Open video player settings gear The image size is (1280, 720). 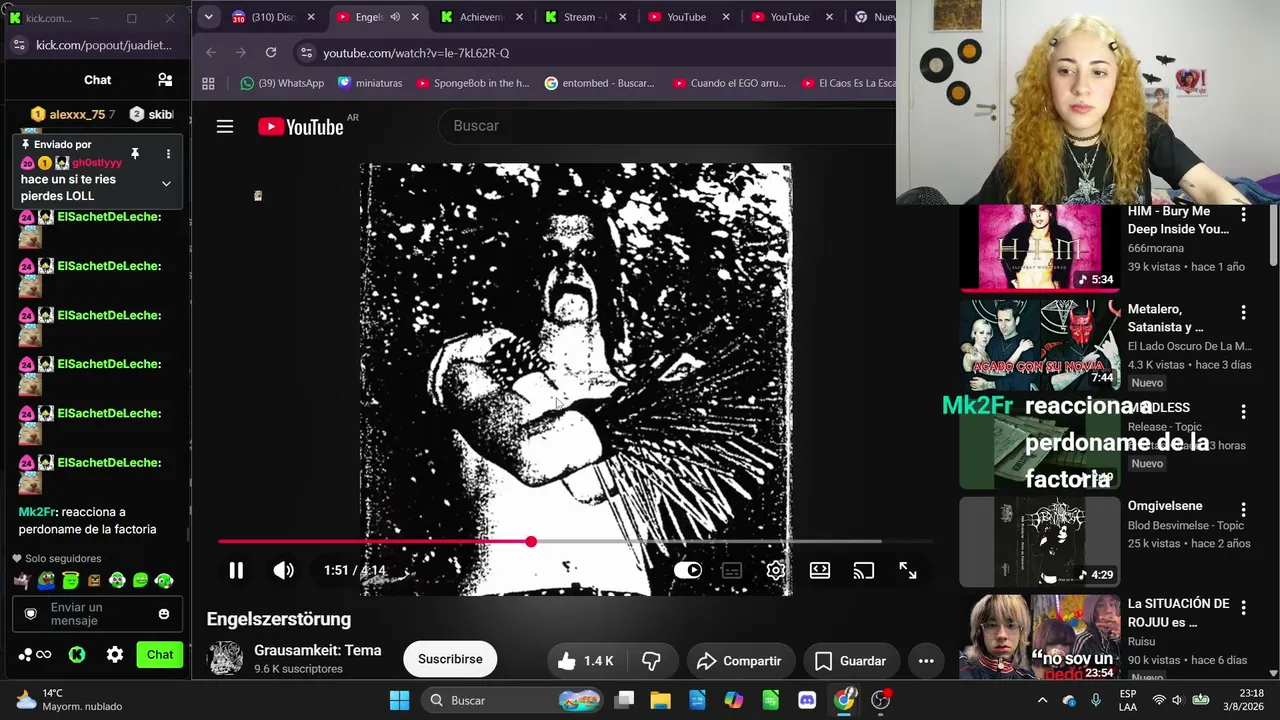(776, 570)
